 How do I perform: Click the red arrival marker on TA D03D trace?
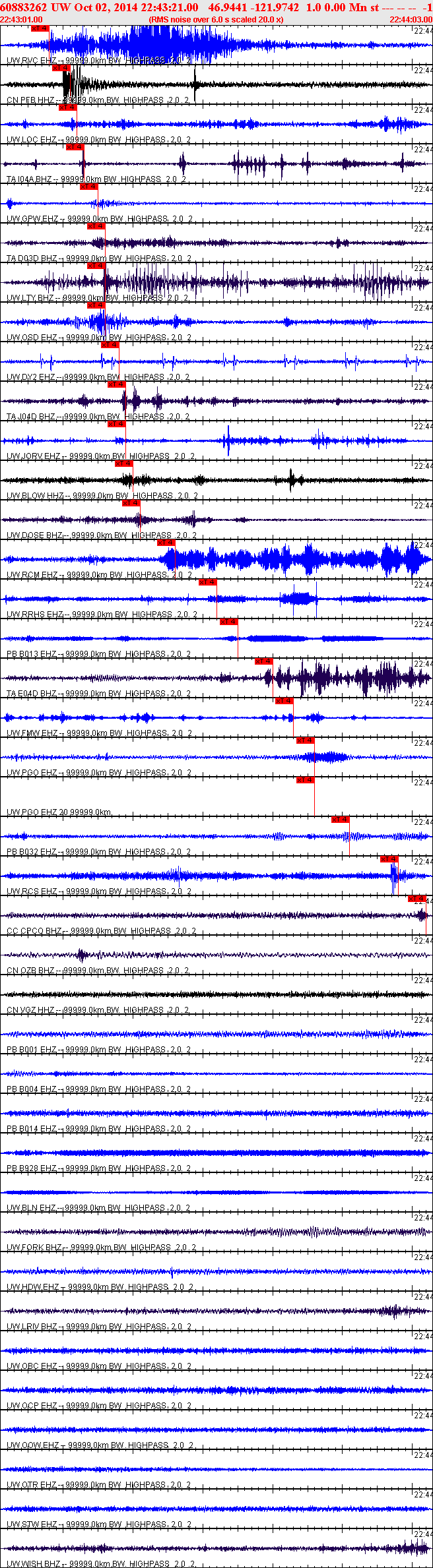[x=96, y=226]
